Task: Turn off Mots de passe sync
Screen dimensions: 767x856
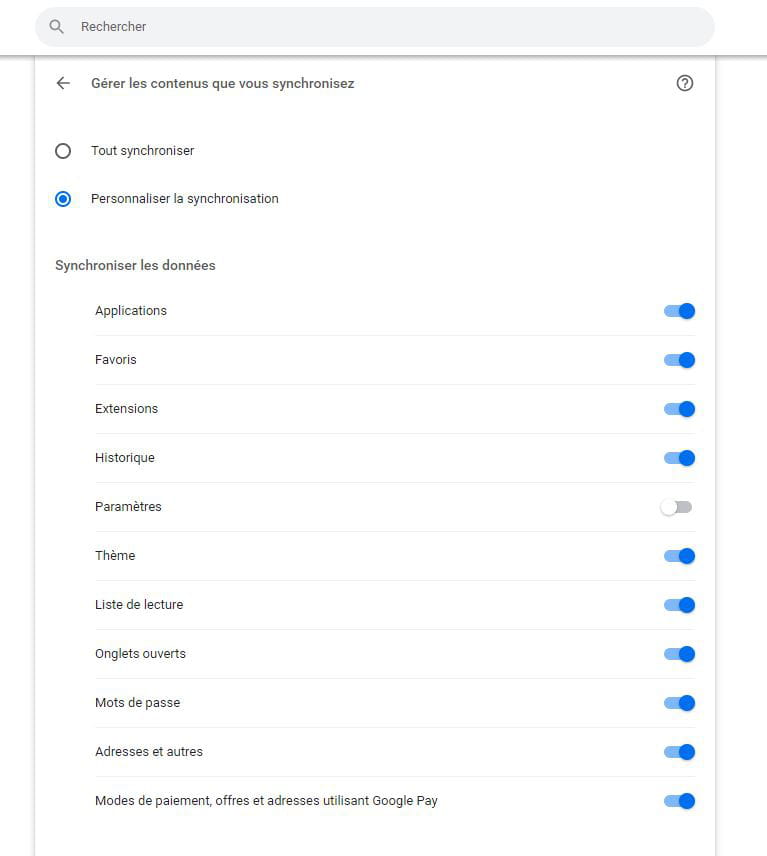Action: tap(679, 703)
